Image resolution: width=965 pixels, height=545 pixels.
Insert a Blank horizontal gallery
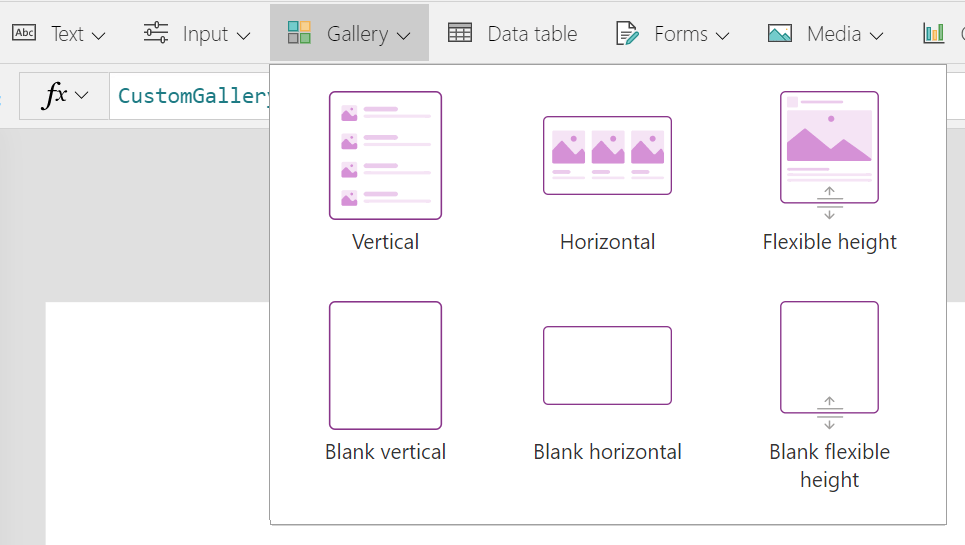coord(607,365)
